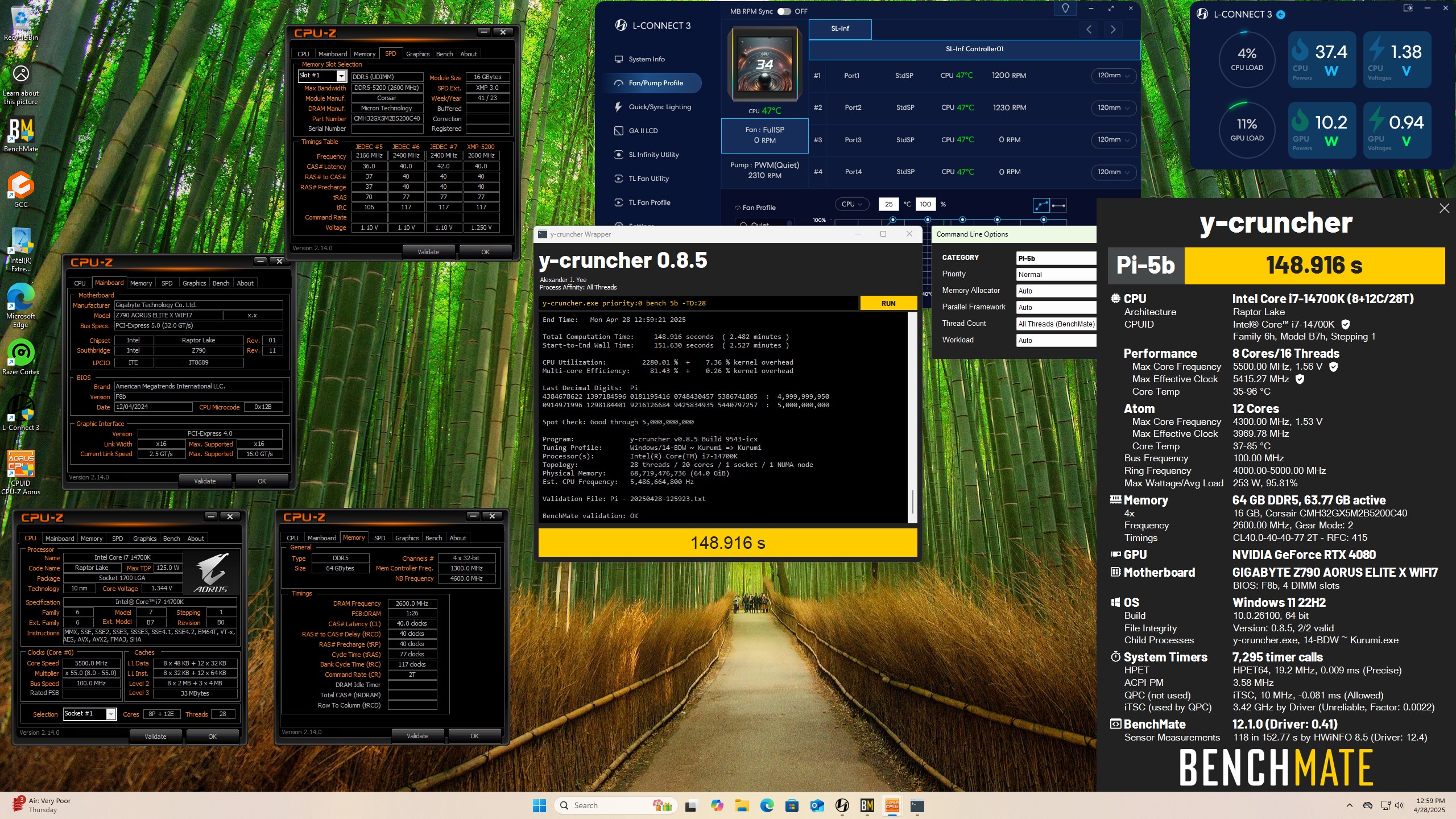Viewport: 1456px width, 819px height.
Task: Open the Microsoft Edge desktop shortcut
Action: tap(20, 305)
